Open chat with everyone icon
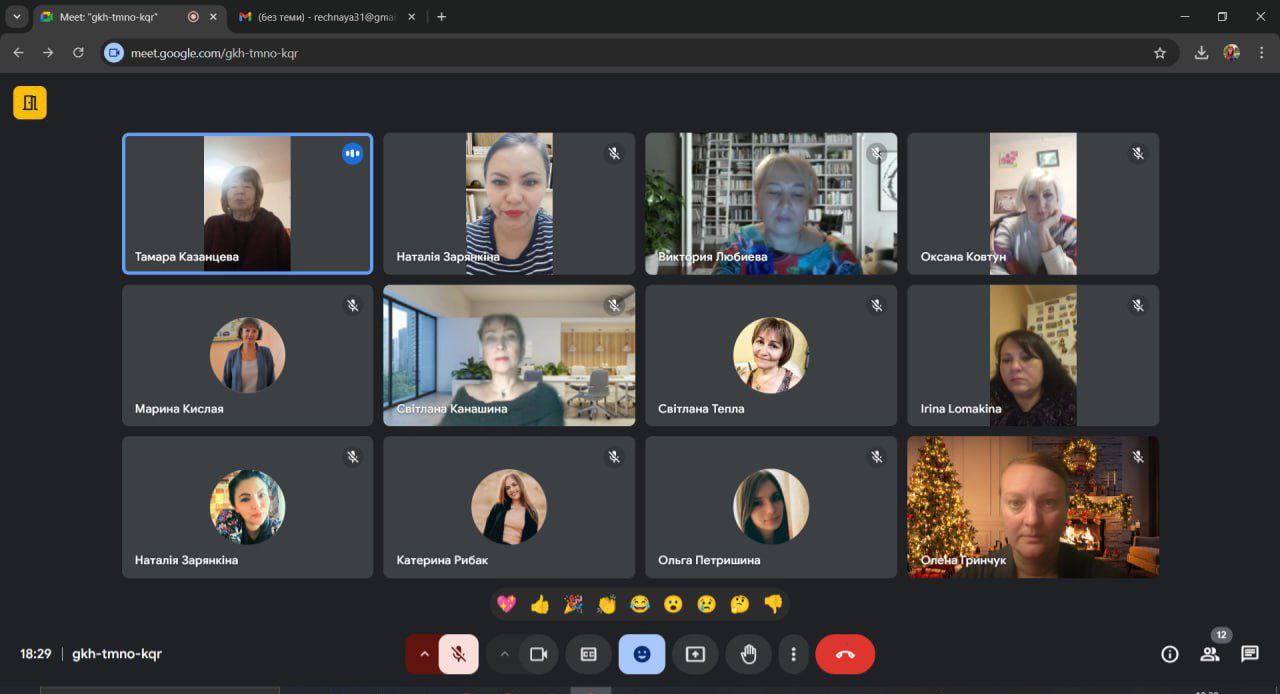The width and height of the screenshot is (1280, 694). click(x=1250, y=654)
